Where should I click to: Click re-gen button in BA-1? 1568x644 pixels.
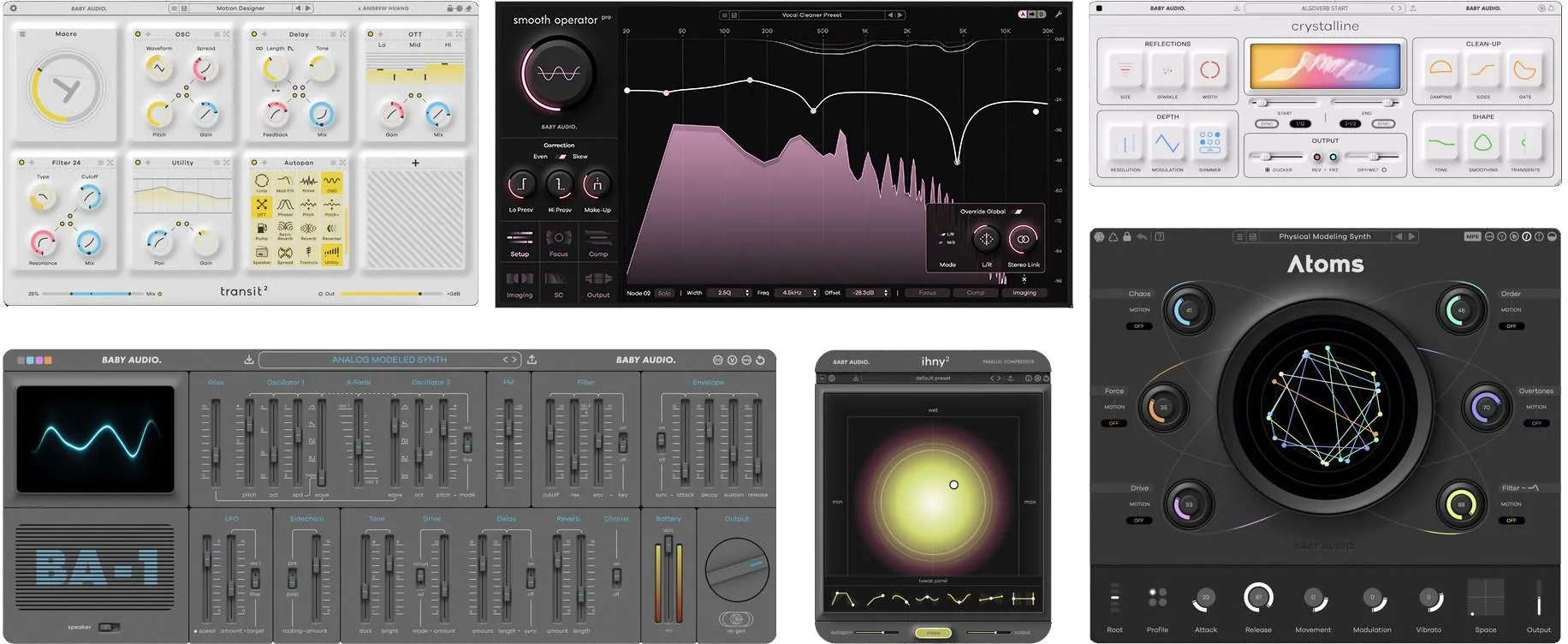pyautogui.click(x=736, y=618)
